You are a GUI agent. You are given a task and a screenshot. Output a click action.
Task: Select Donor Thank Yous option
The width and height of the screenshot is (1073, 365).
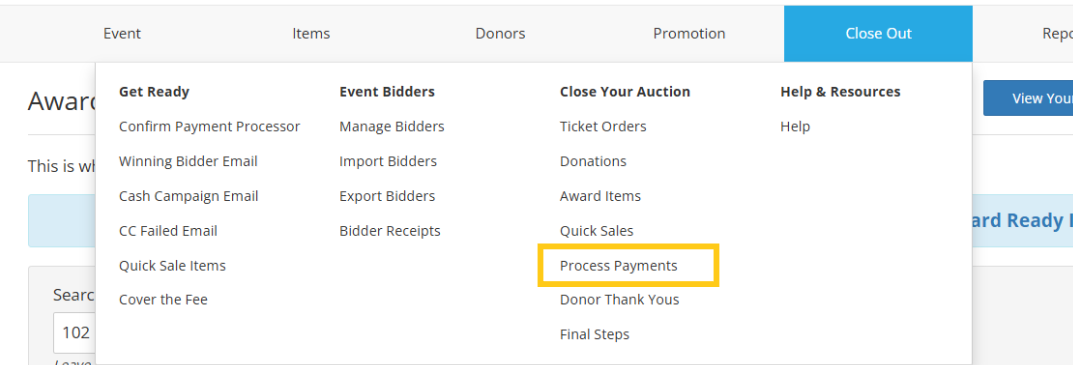(619, 300)
